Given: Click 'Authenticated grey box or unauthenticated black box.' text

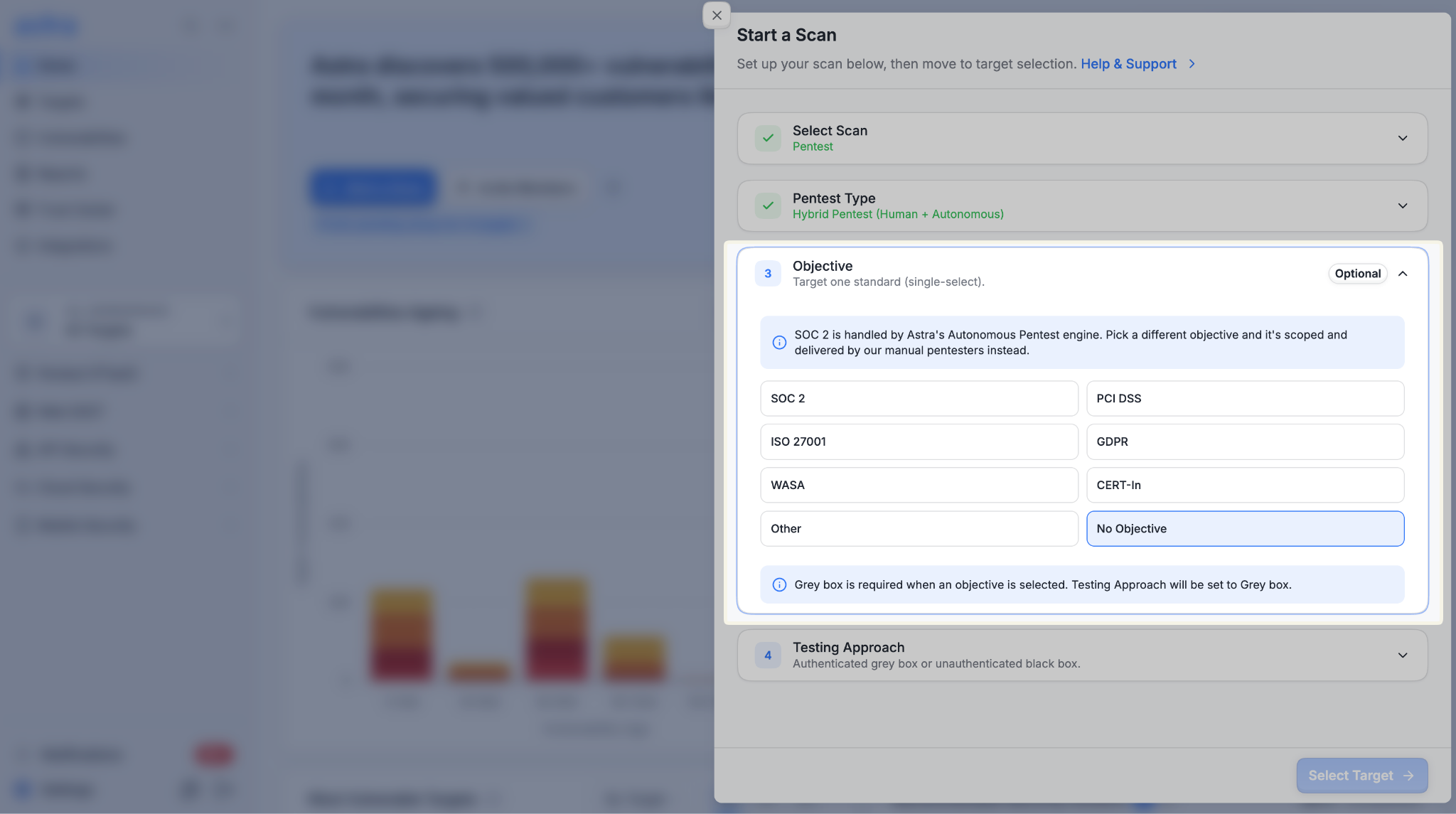Looking at the screenshot, I should (936, 664).
